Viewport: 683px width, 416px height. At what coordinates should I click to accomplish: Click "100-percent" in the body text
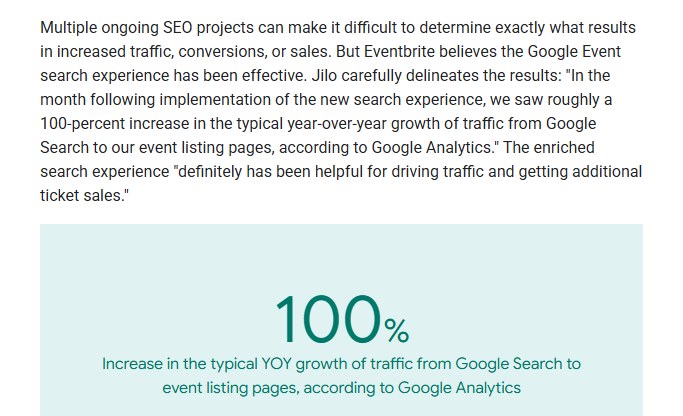tap(82, 124)
